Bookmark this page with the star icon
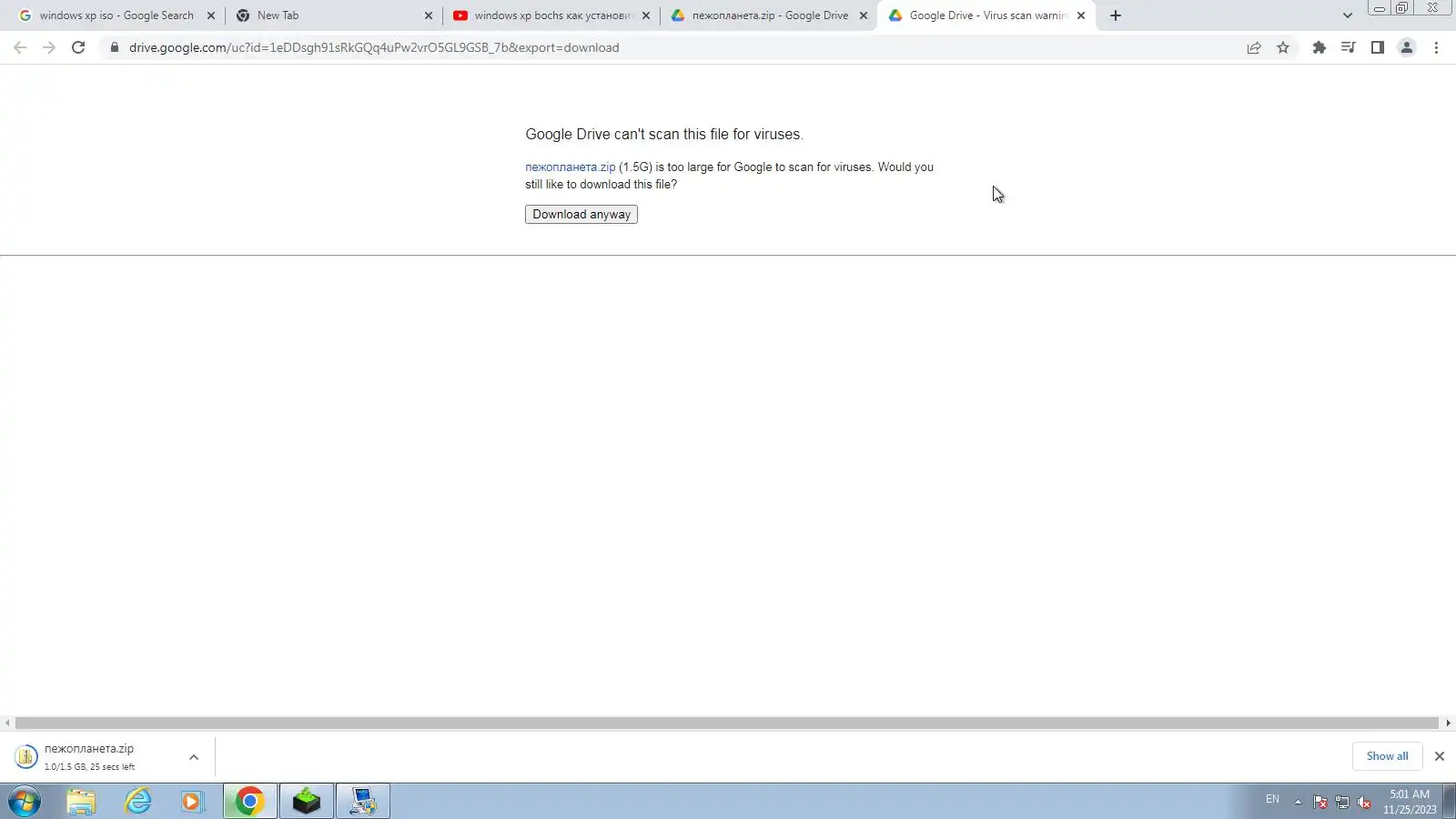 (1283, 47)
